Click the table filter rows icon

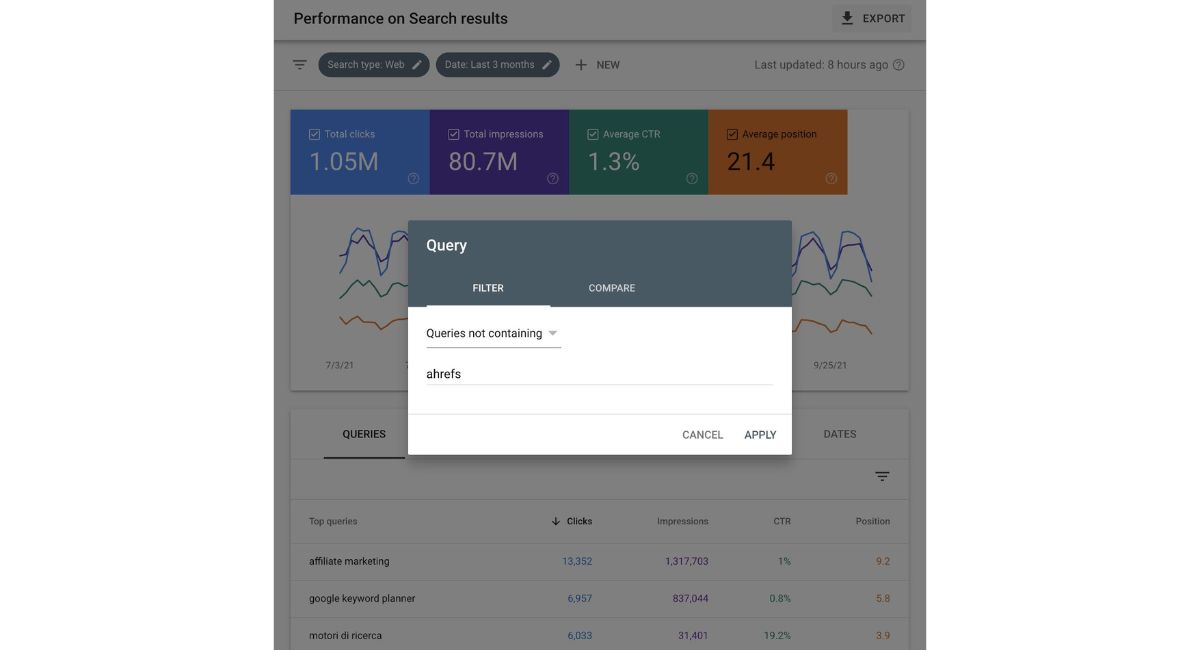pos(882,477)
